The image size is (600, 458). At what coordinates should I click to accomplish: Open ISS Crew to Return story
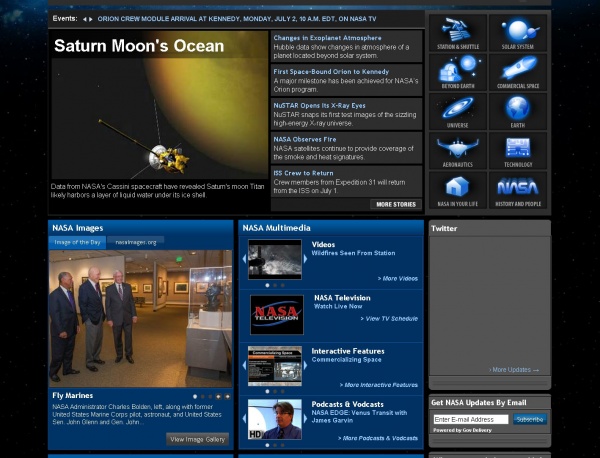303,173
